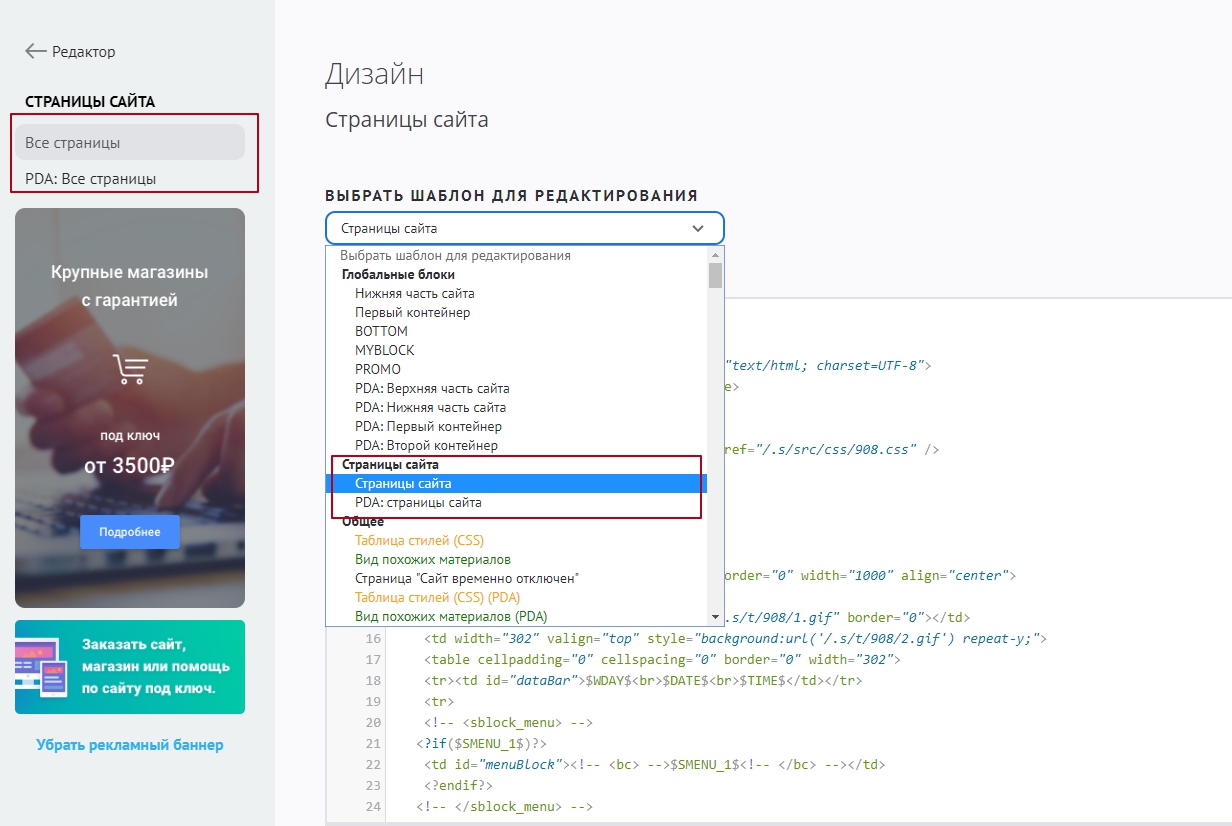Viewport: 1232px width, 826px height.
Task: Click the site order illustration icon
Action: point(42,666)
